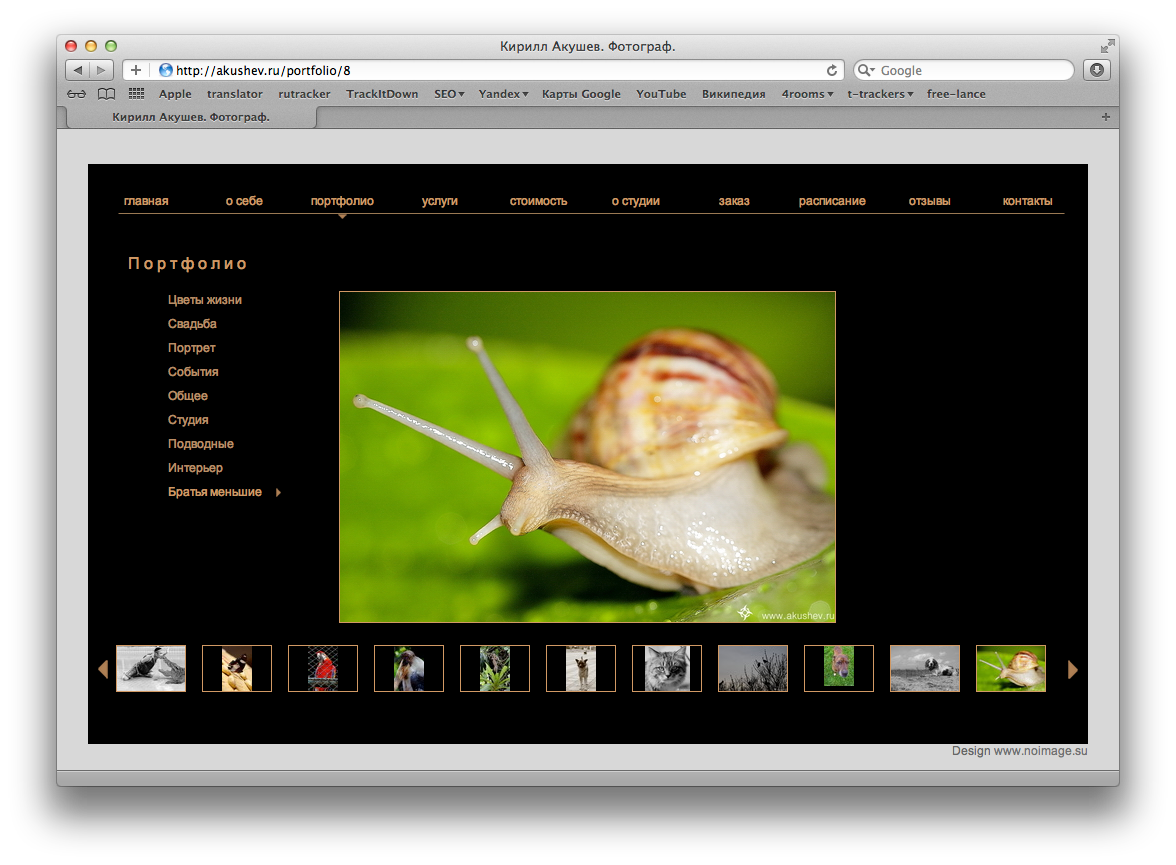The width and height of the screenshot is (1176, 865).
Task: Select the gray cat portrait thumbnail
Action: 667,668
